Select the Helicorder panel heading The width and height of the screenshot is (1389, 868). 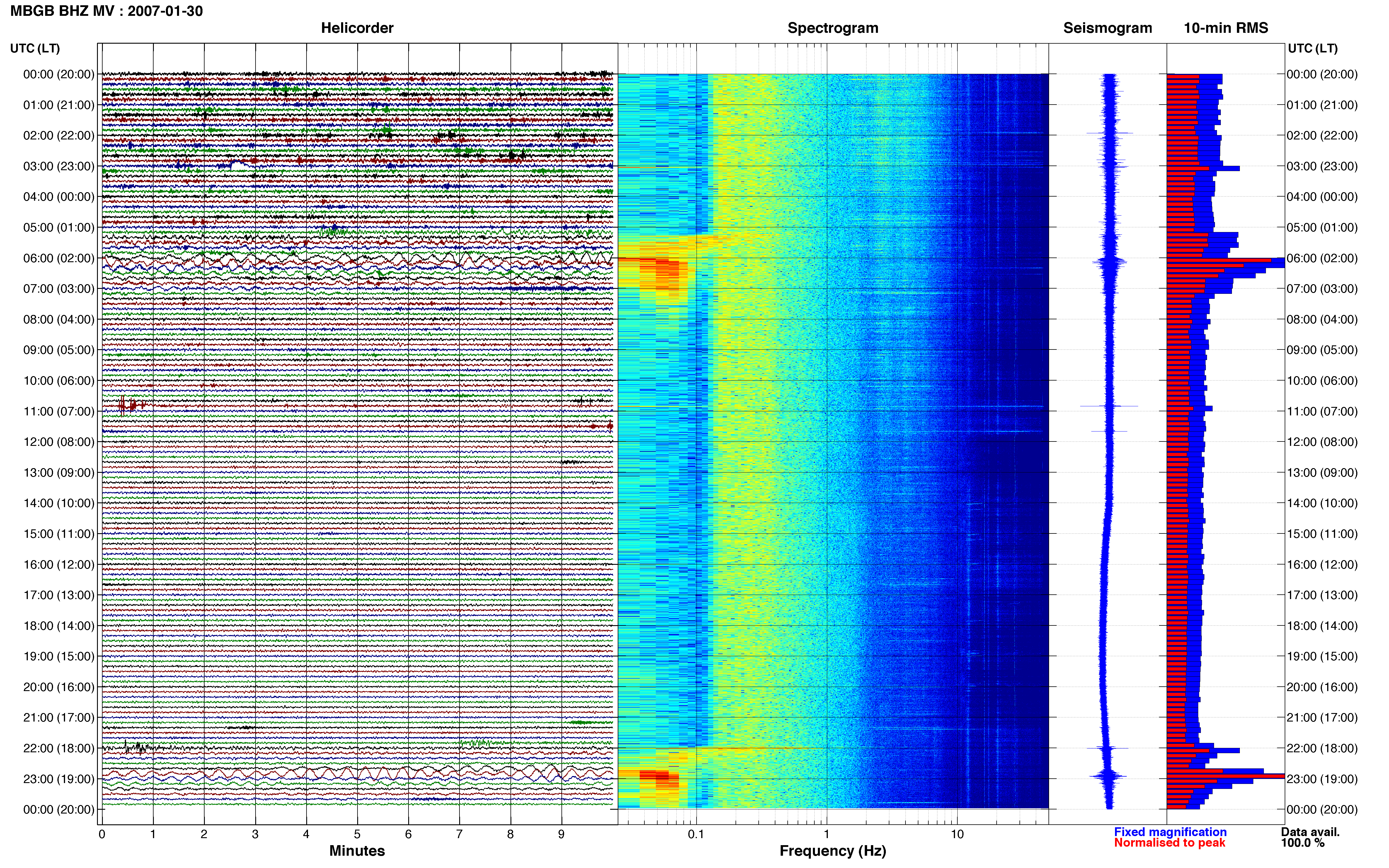(357, 28)
